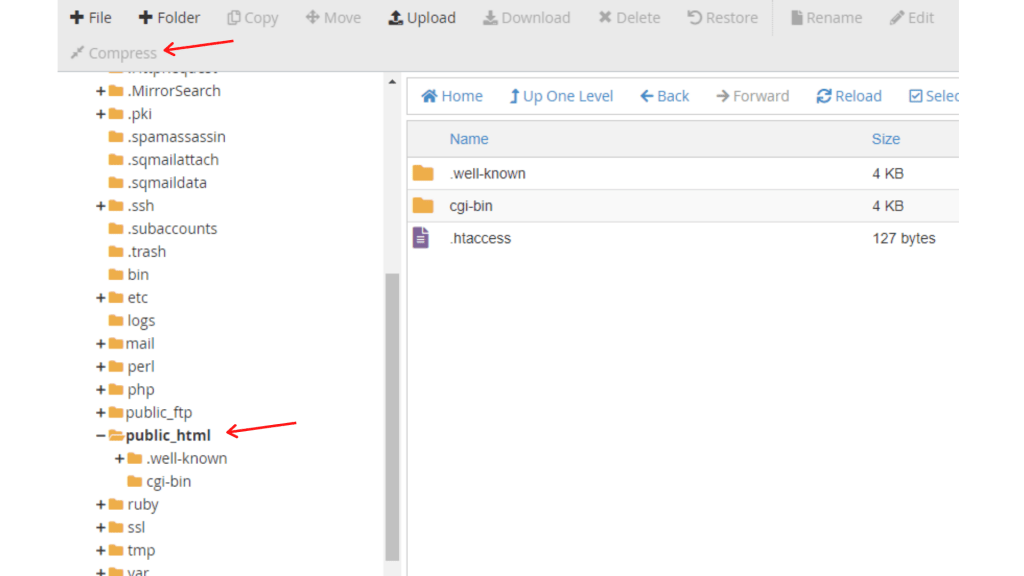Sort files by the Size column header
The width and height of the screenshot is (1024, 576).
pos(885,139)
